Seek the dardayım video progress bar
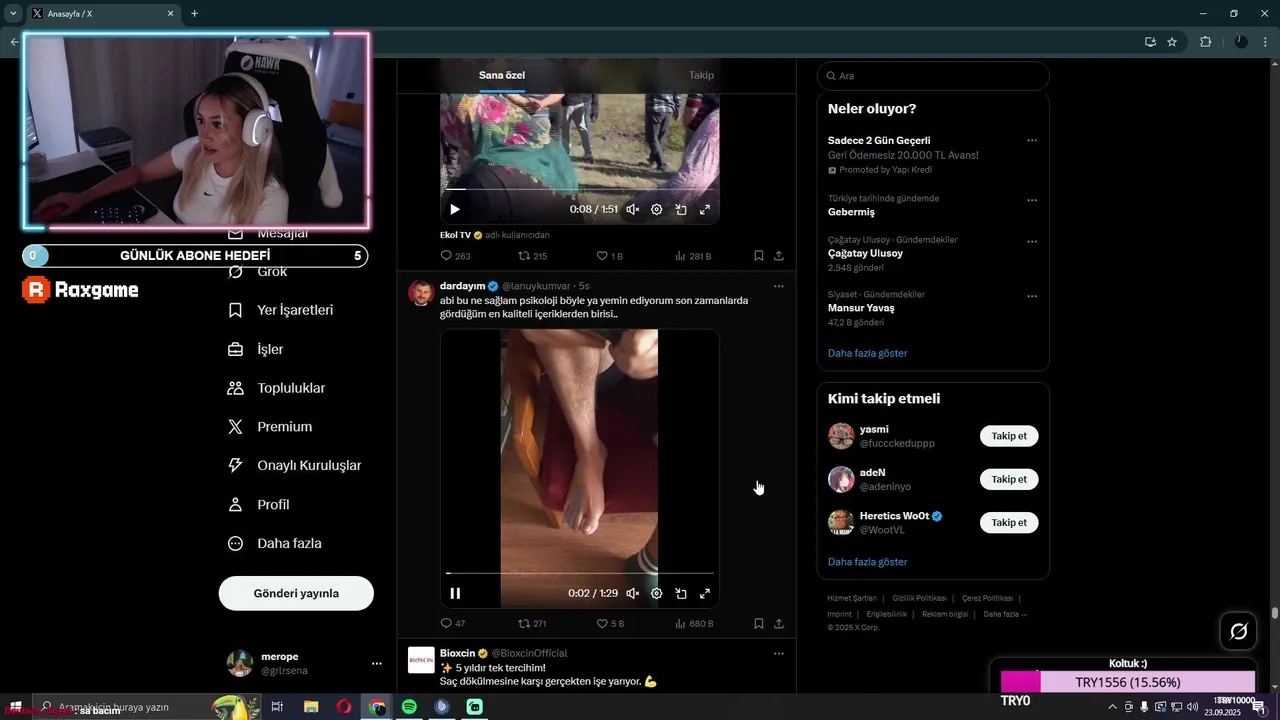Image resolution: width=1280 pixels, height=720 pixels. [x=580, y=573]
